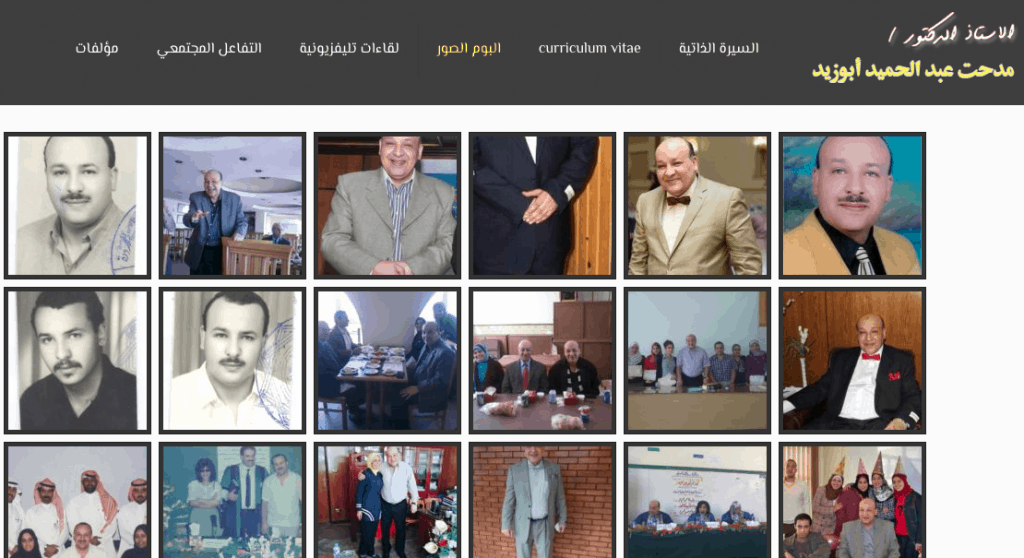Open the لقاءات تليفزيونية menu item
The image size is (1024, 558).
(x=349, y=48)
